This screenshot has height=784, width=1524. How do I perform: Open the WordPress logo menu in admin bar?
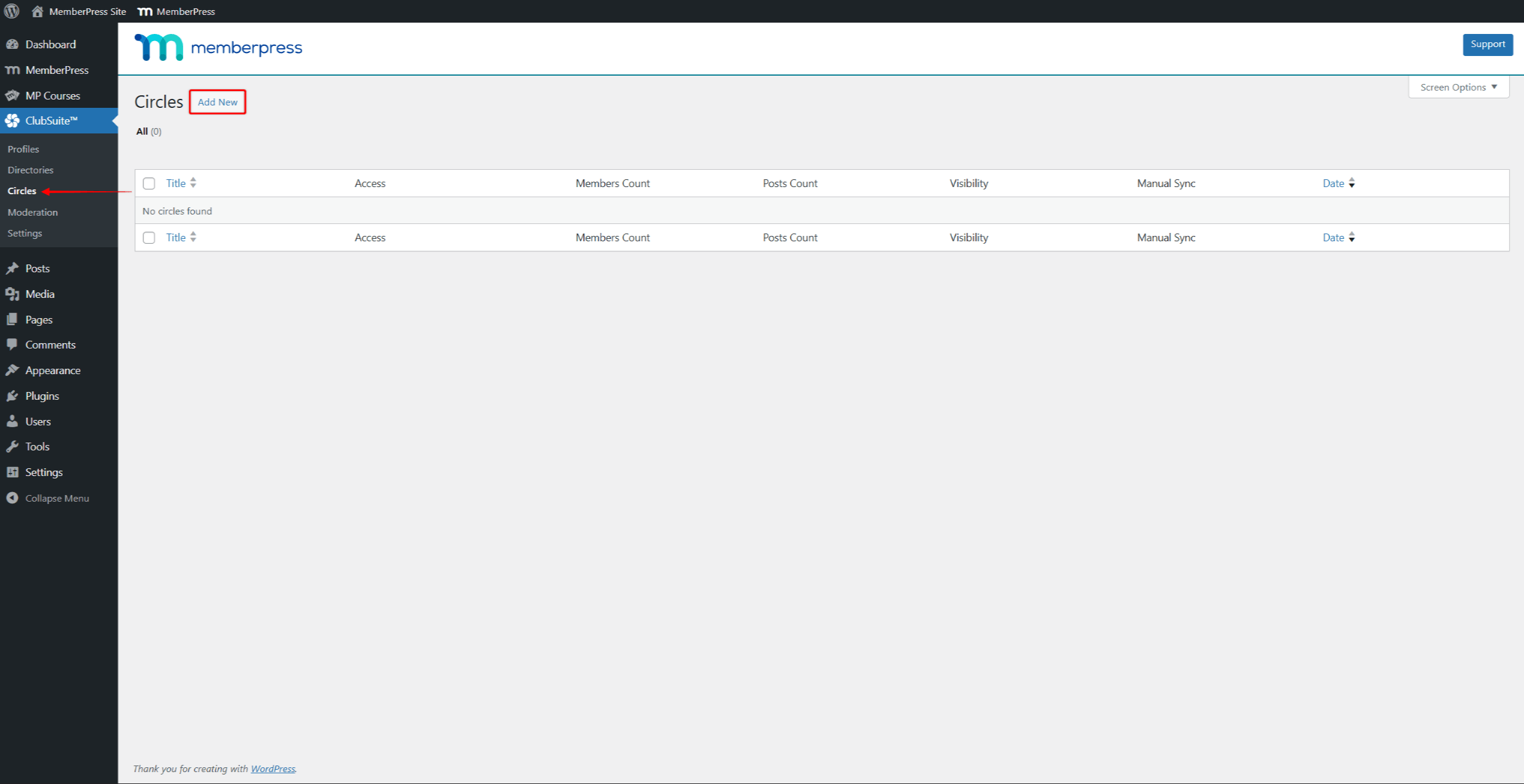[x=11, y=11]
